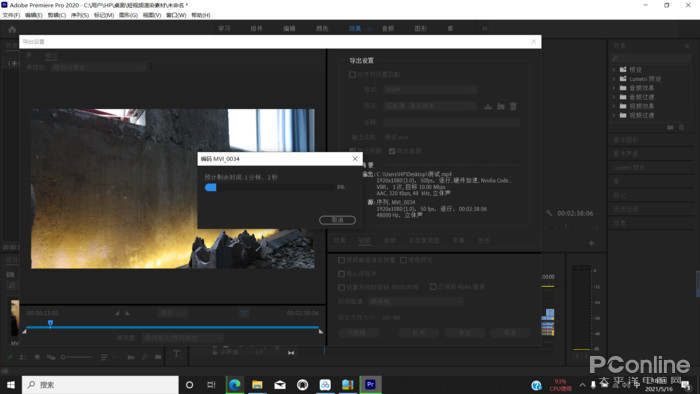Screen dimensions: 700x394
Task: Click the Cortana circle icon in taskbar
Action: [x=189, y=385]
